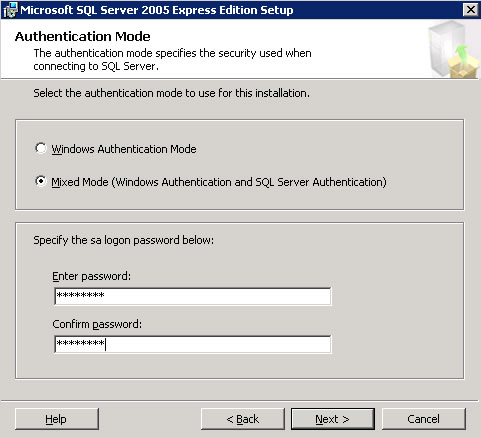Close the SQL Server Setup dialog

[470, 10]
